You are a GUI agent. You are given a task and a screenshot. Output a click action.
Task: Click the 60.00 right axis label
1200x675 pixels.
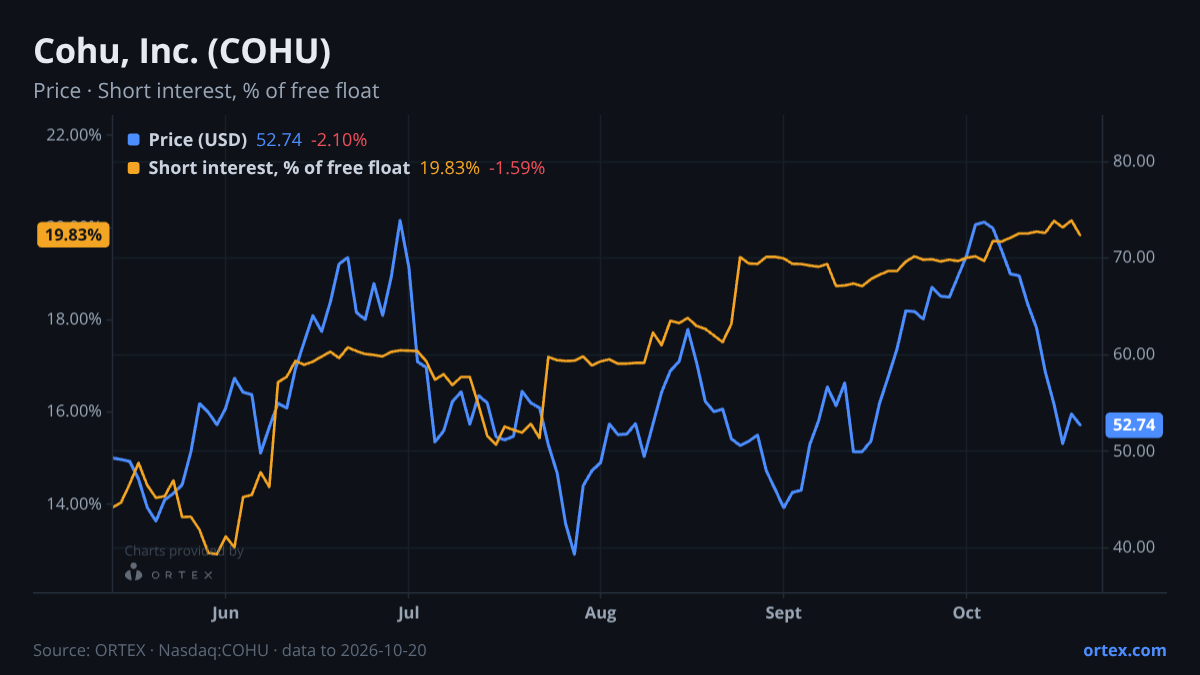1134,354
